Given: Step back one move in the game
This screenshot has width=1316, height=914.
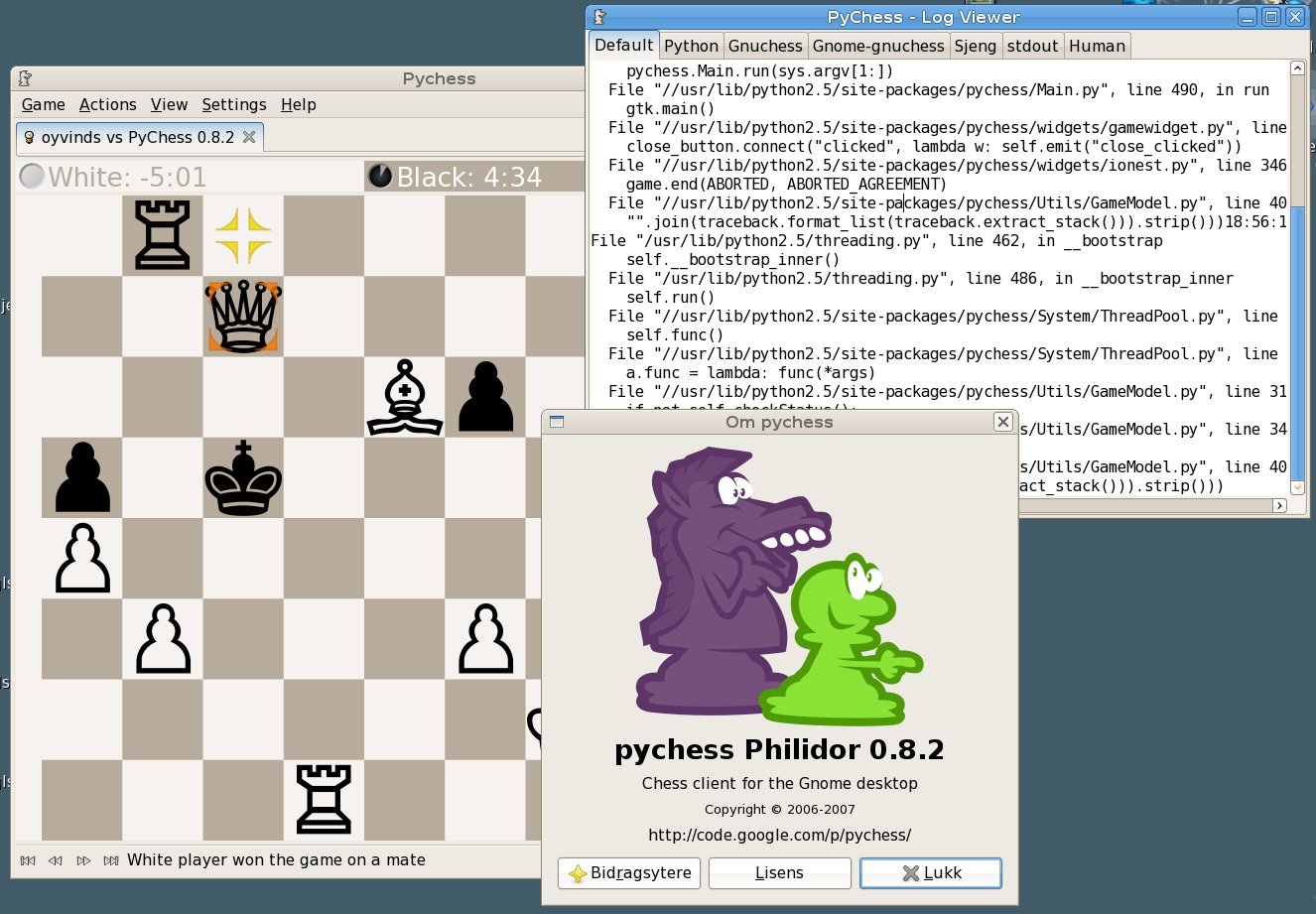Looking at the screenshot, I should click(x=56, y=860).
